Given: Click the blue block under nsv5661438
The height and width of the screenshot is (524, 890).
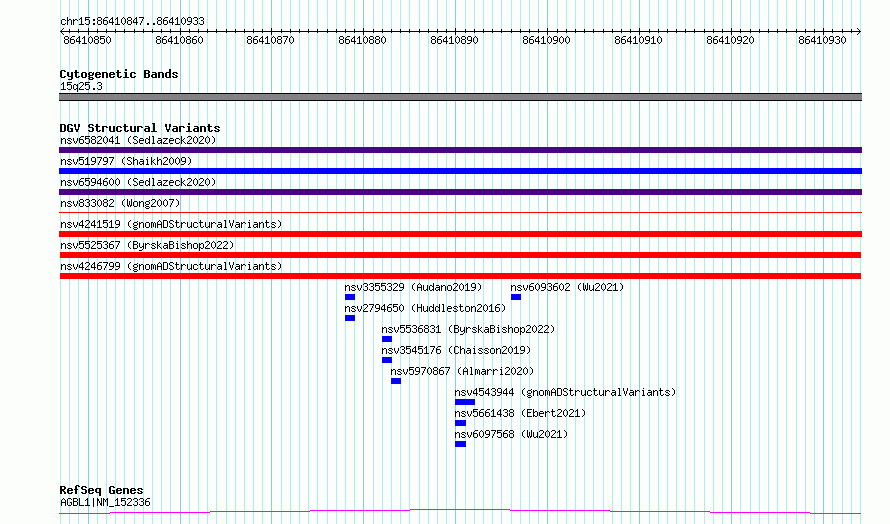Looking at the screenshot, I should (x=460, y=423).
